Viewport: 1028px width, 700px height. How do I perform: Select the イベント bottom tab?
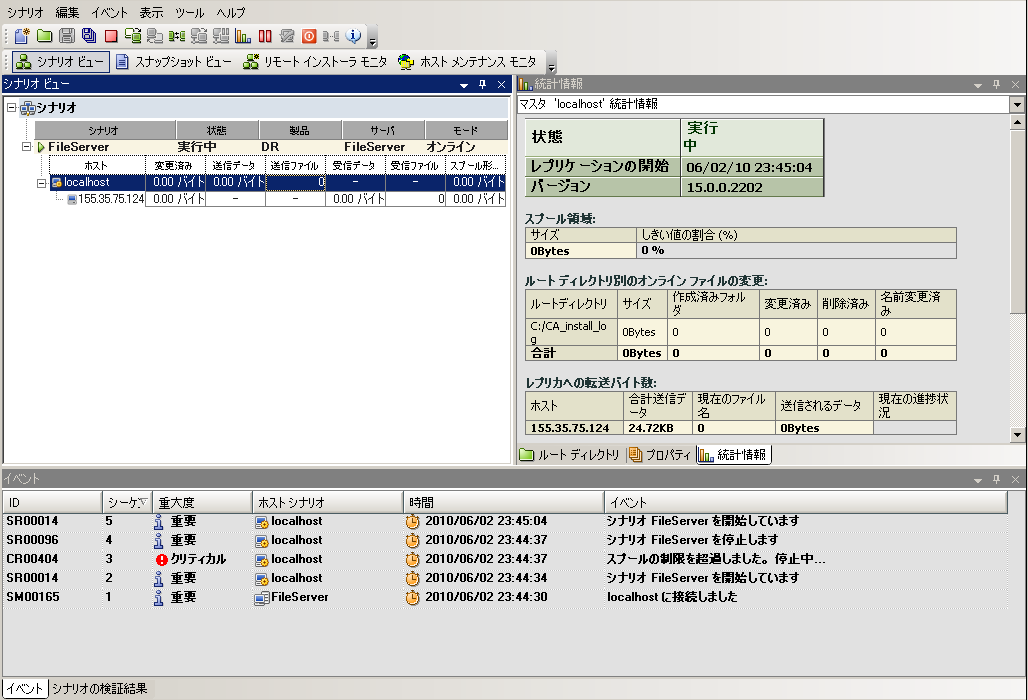coord(25,689)
